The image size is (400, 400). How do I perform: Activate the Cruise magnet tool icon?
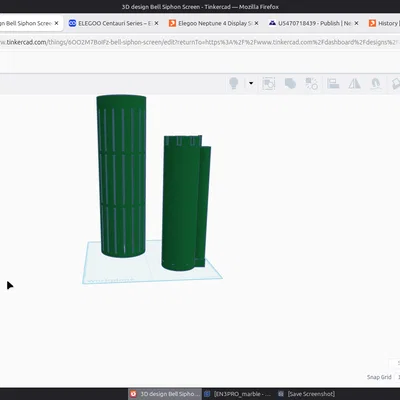376,84
